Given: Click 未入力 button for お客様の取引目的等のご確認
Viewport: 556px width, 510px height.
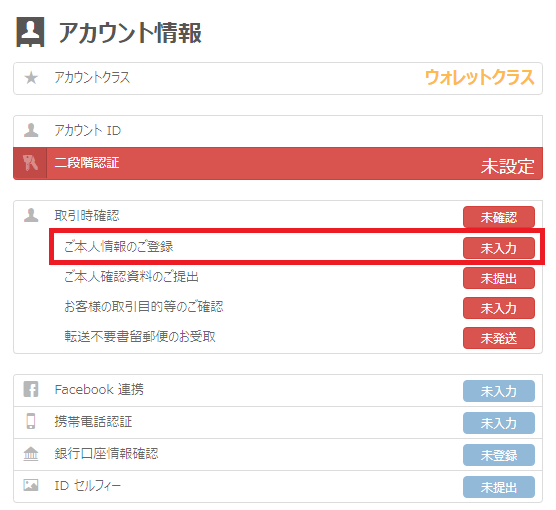Looking at the screenshot, I should [499, 308].
